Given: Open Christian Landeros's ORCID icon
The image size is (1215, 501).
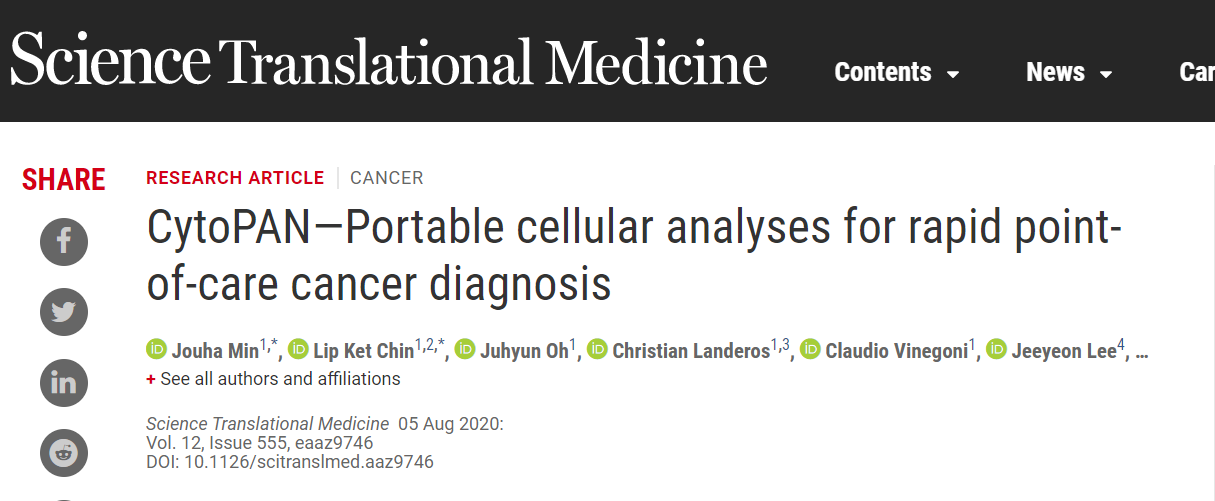Looking at the screenshot, I should point(597,350).
